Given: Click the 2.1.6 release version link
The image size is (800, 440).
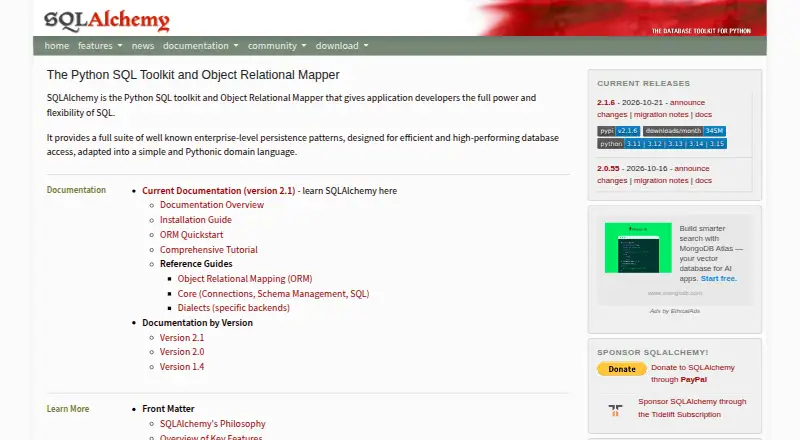Looking at the screenshot, I should (x=606, y=103).
